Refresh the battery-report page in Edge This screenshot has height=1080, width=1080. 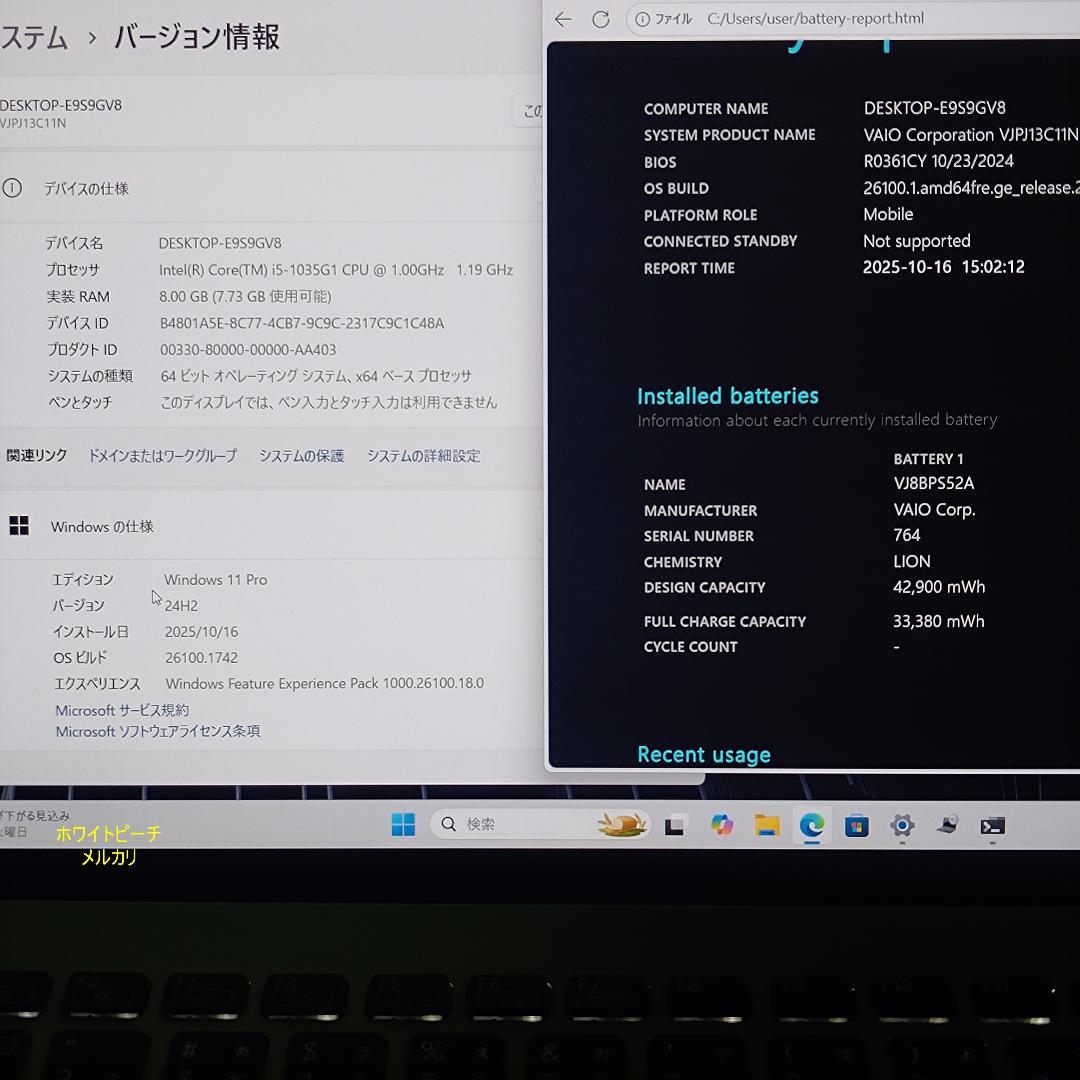[600, 18]
